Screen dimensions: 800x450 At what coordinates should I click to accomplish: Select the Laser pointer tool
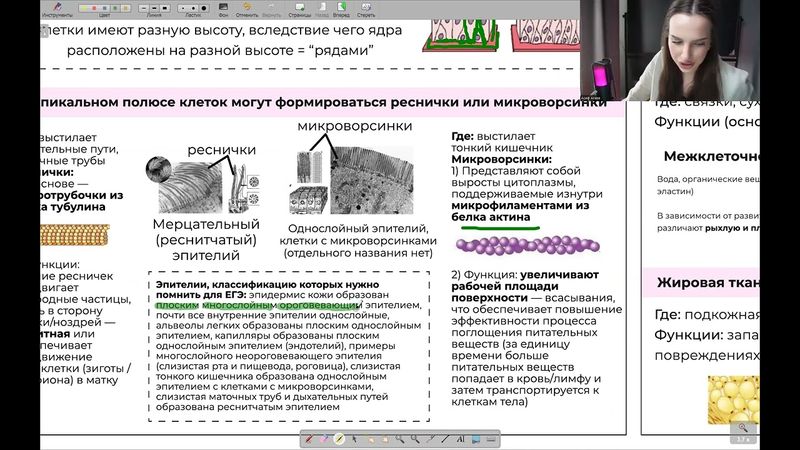(430, 439)
